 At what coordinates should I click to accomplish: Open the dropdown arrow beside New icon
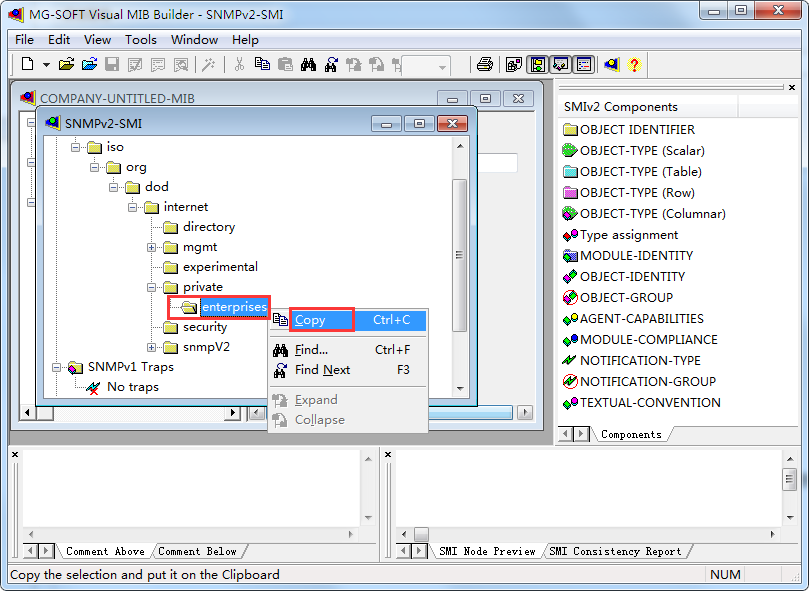pos(46,65)
